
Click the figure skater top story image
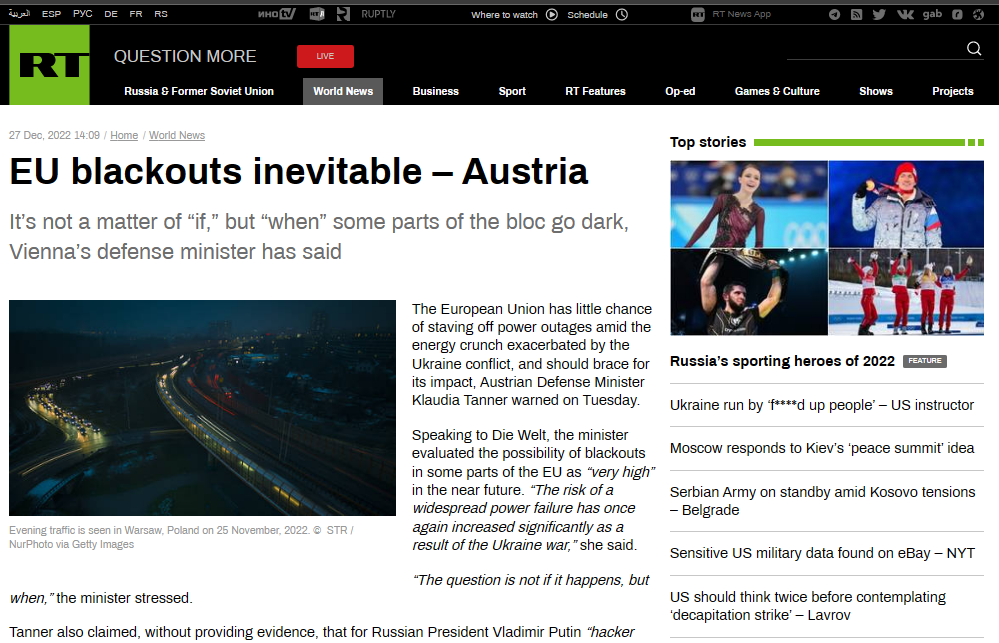pos(749,204)
